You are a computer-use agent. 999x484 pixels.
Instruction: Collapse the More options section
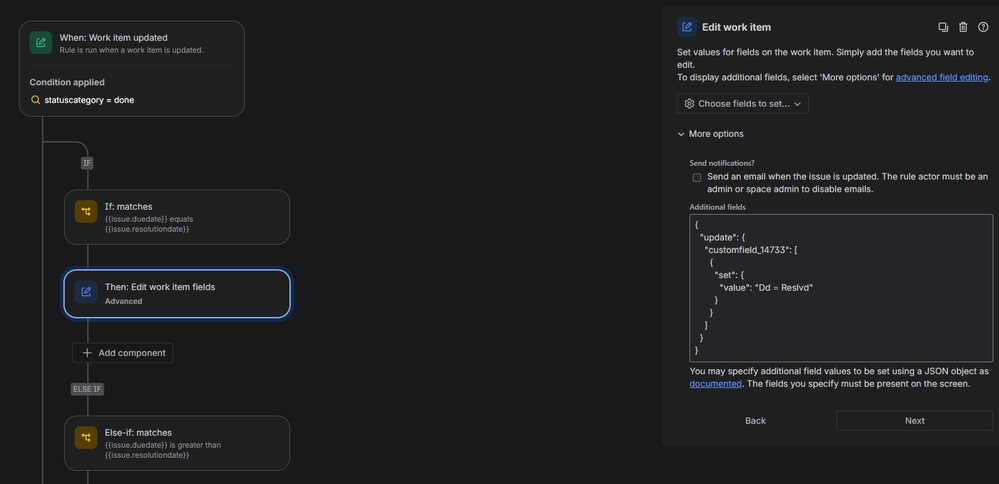click(710, 134)
